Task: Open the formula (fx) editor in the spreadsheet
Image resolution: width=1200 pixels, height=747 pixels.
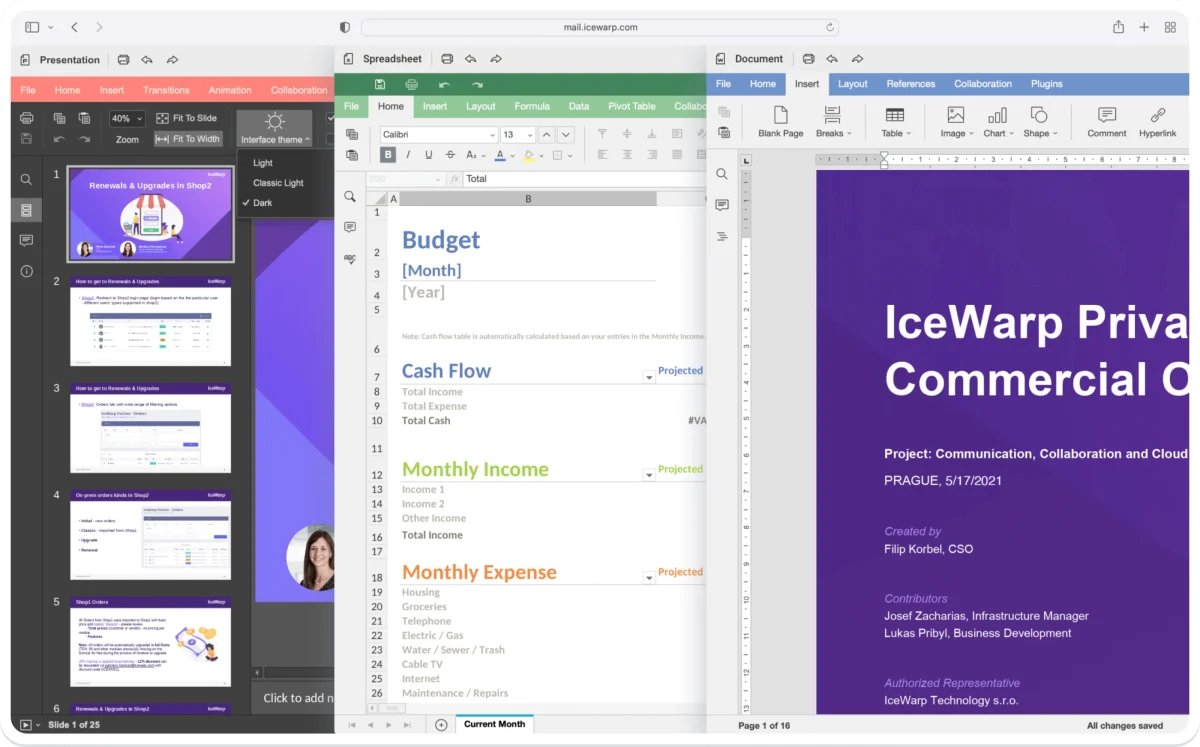Action: pyautogui.click(x=456, y=178)
